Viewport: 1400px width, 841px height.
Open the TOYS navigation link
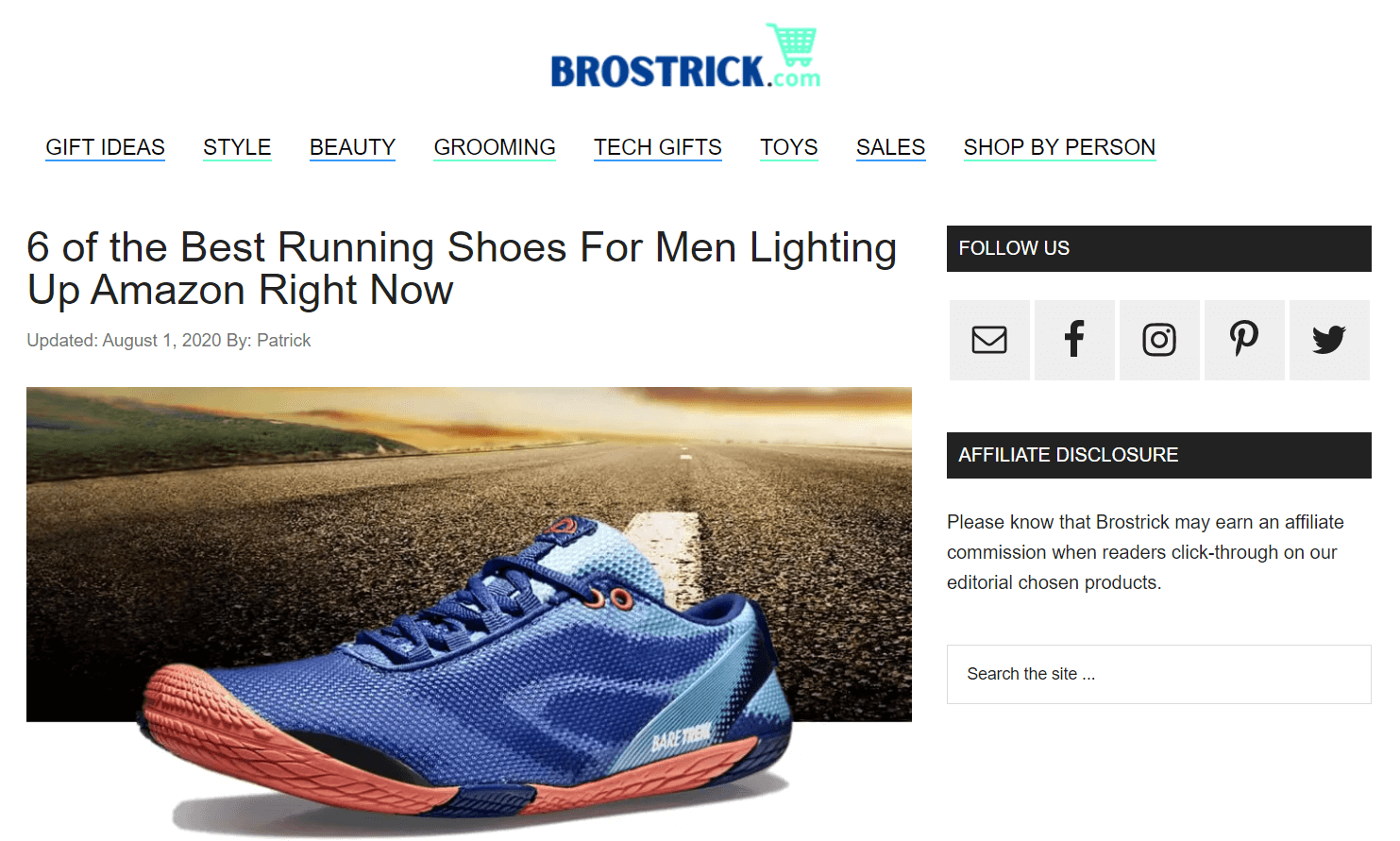789,147
